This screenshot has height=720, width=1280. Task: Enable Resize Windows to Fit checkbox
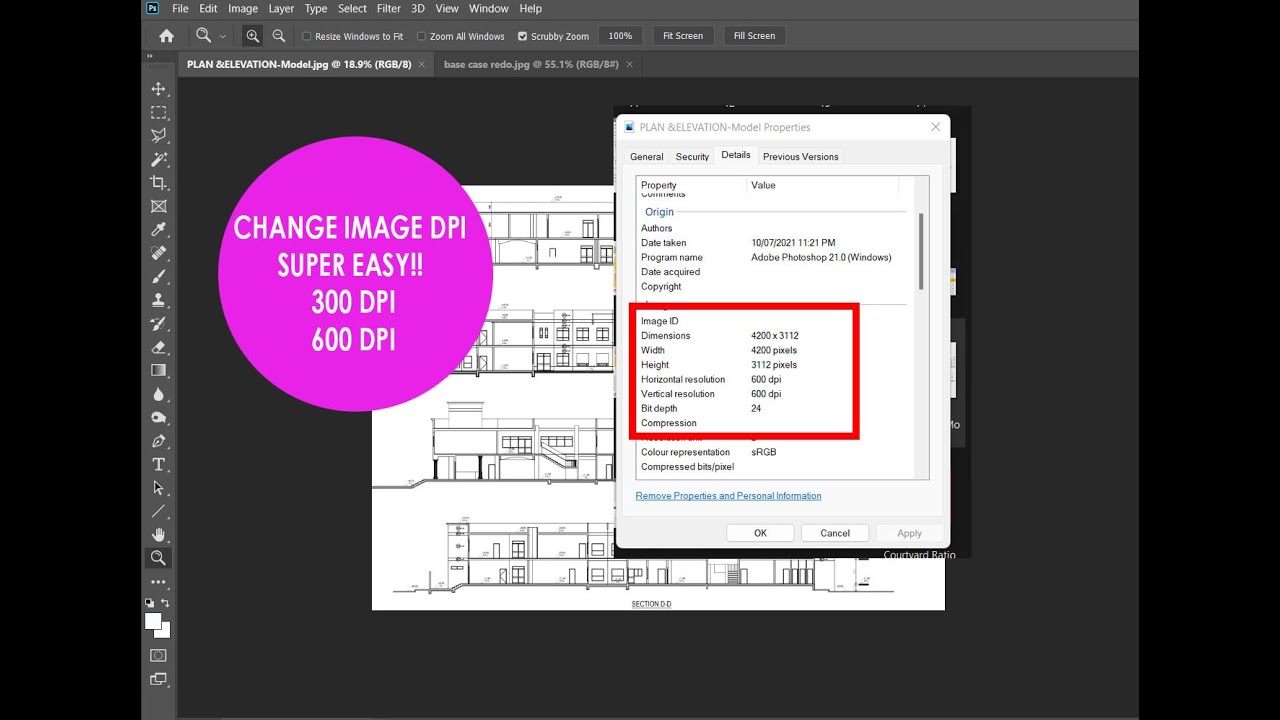pyautogui.click(x=307, y=36)
